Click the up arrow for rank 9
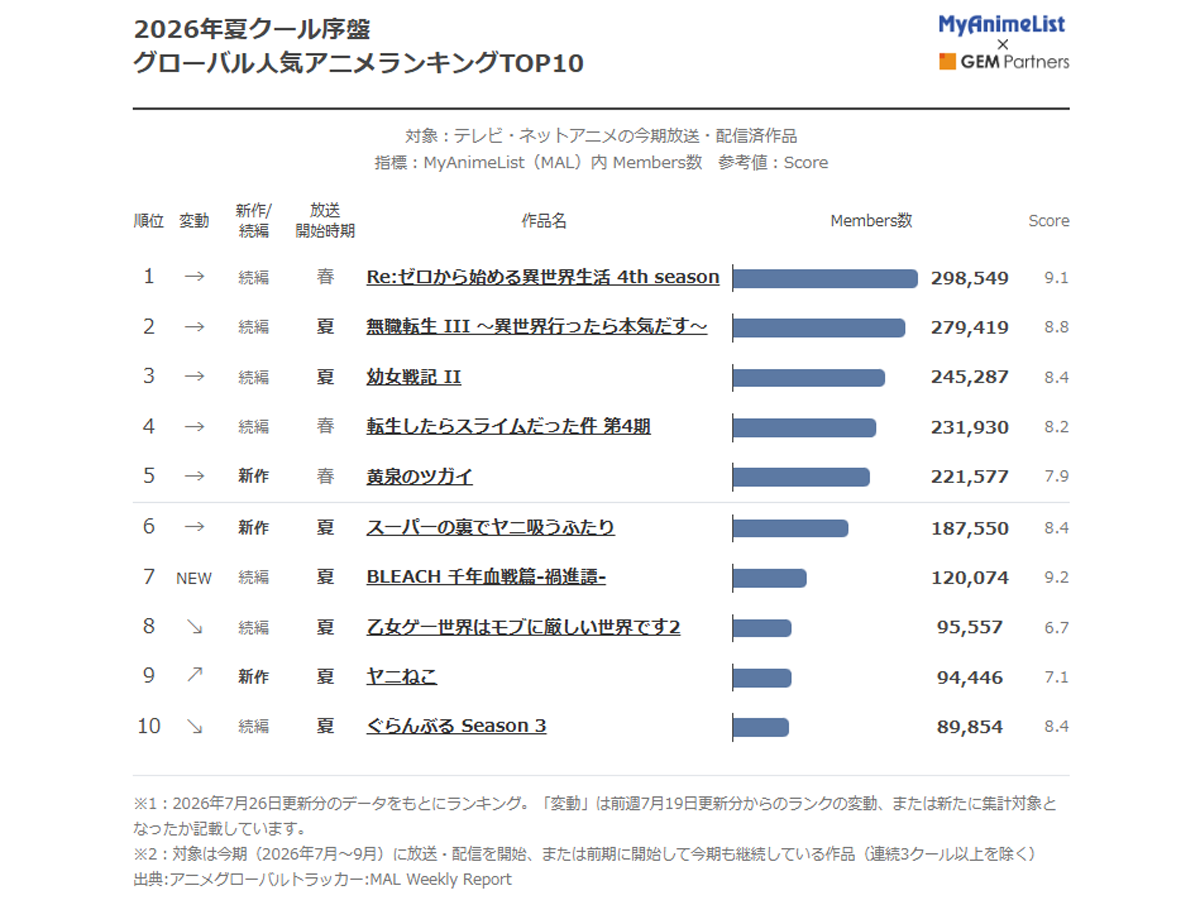Screen dimensions: 1200x900 pyautogui.click(x=194, y=677)
